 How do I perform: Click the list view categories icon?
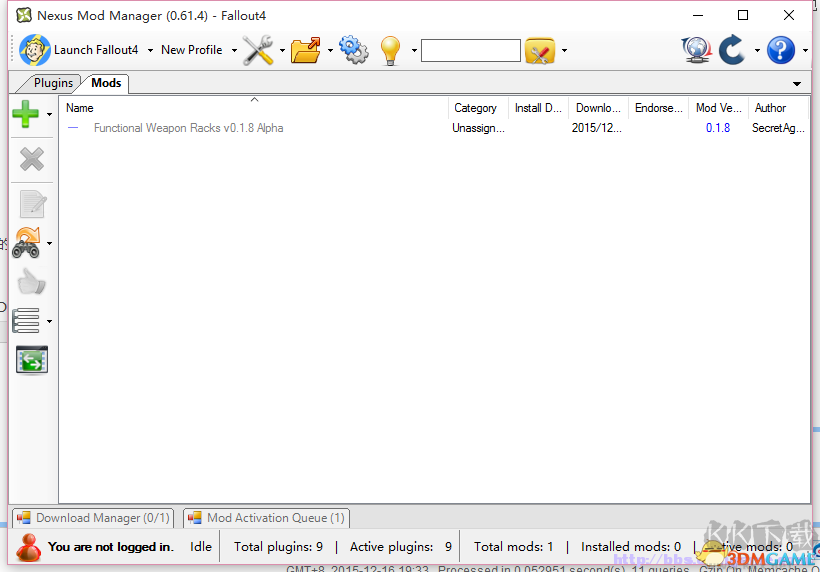tap(26, 321)
